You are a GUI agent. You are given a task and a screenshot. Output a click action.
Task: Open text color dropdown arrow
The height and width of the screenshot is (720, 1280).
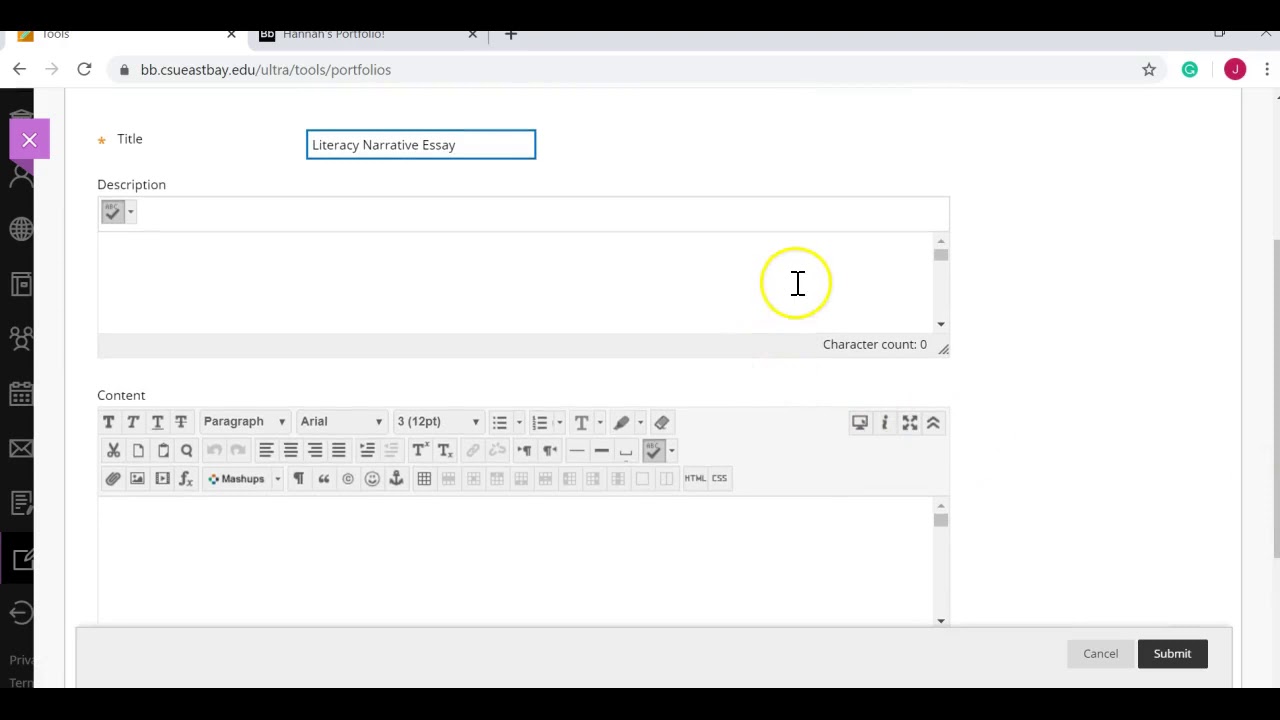point(600,423)
